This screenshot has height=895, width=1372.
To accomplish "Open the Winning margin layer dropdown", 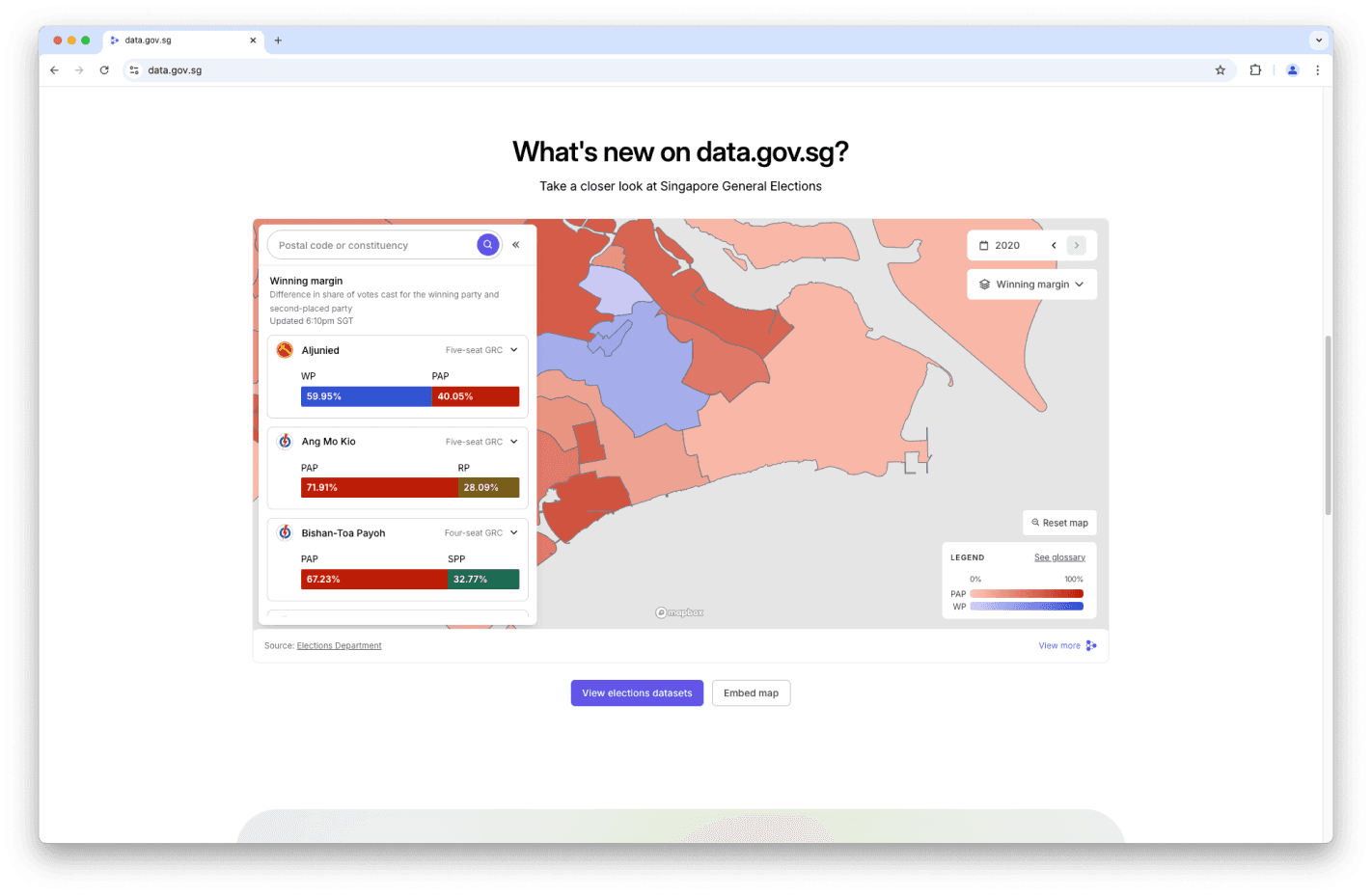I will (1031, 285).
